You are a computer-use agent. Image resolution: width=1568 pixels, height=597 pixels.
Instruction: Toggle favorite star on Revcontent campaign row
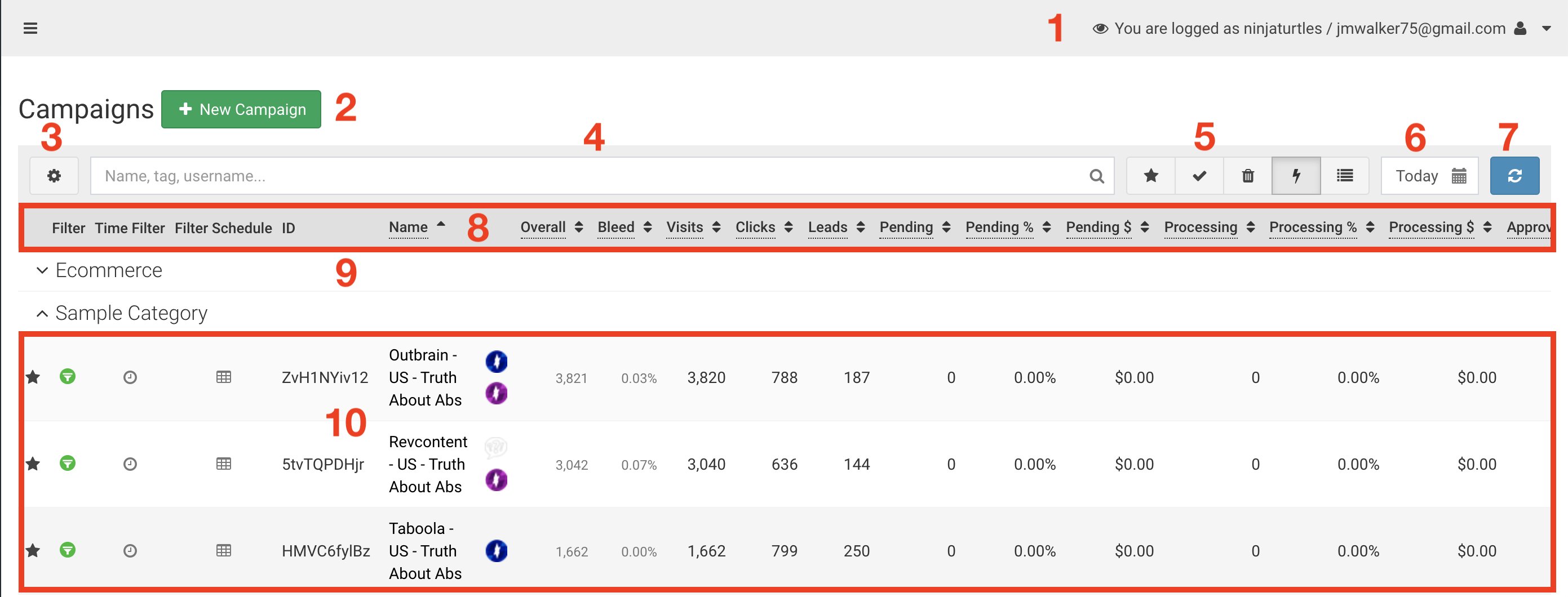(33, 464)
